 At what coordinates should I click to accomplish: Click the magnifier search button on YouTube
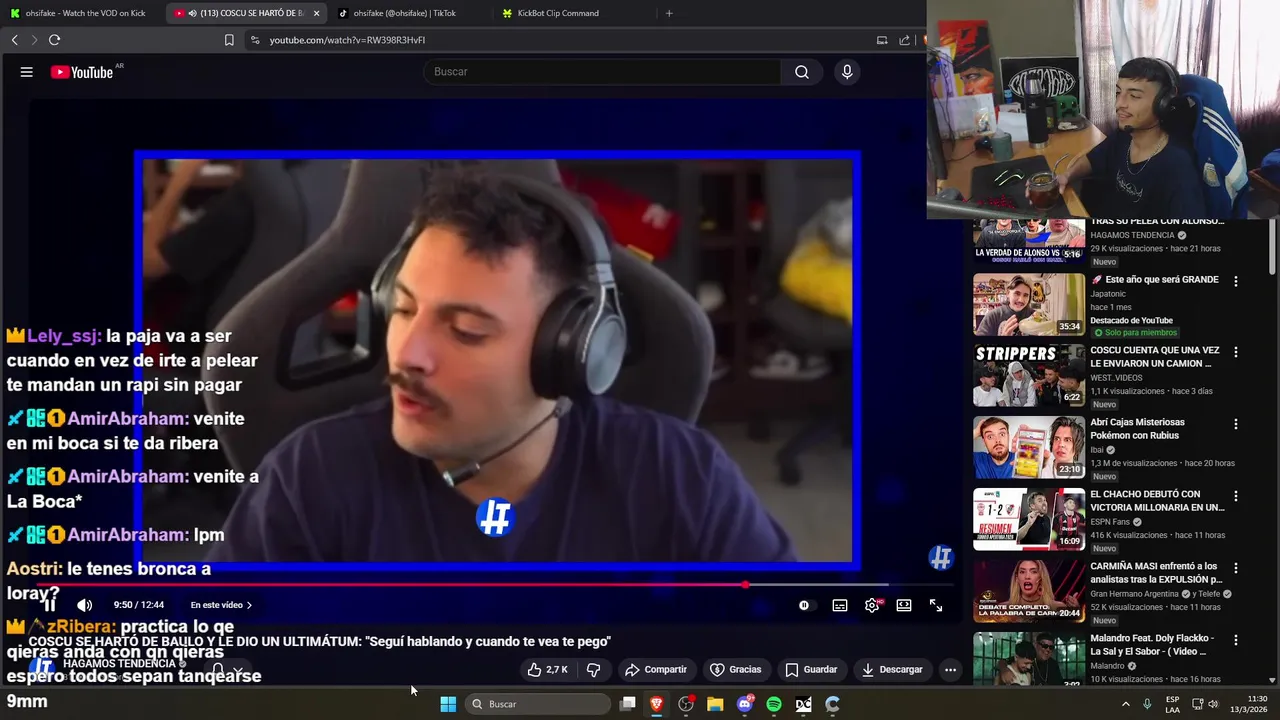pos(802,72)
